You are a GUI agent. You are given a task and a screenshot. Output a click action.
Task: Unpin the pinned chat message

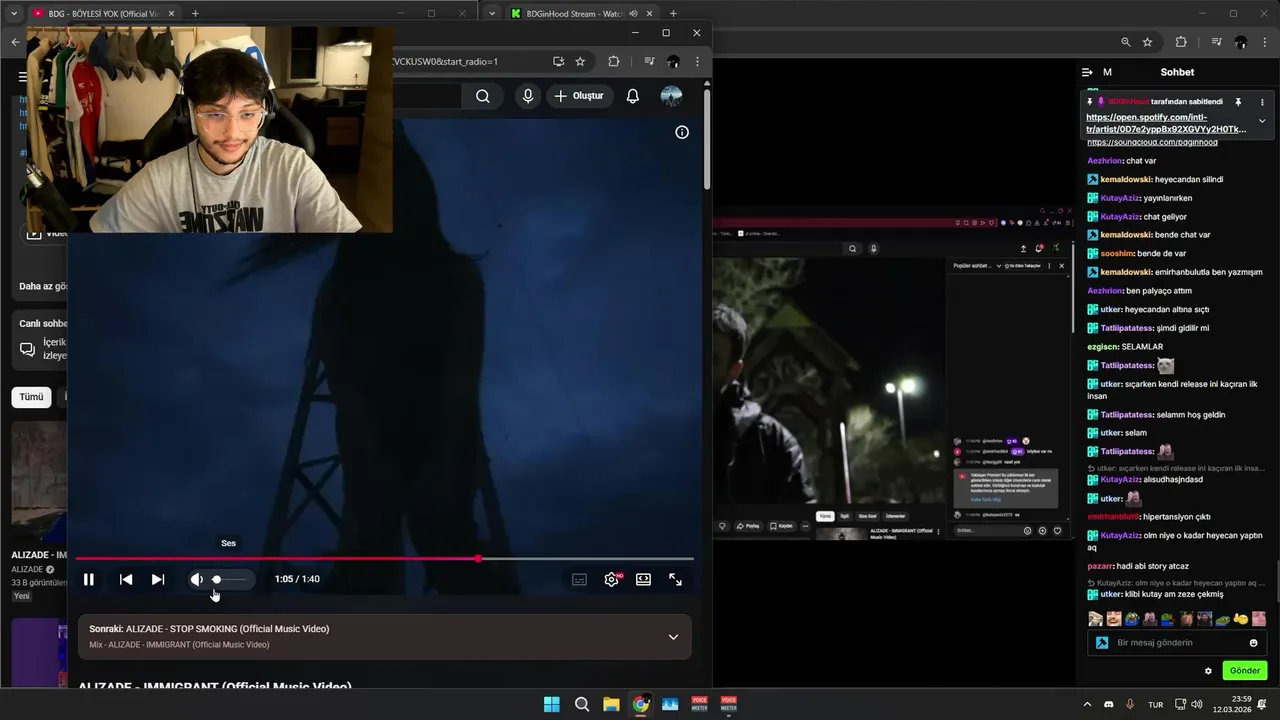[1238, 102]
